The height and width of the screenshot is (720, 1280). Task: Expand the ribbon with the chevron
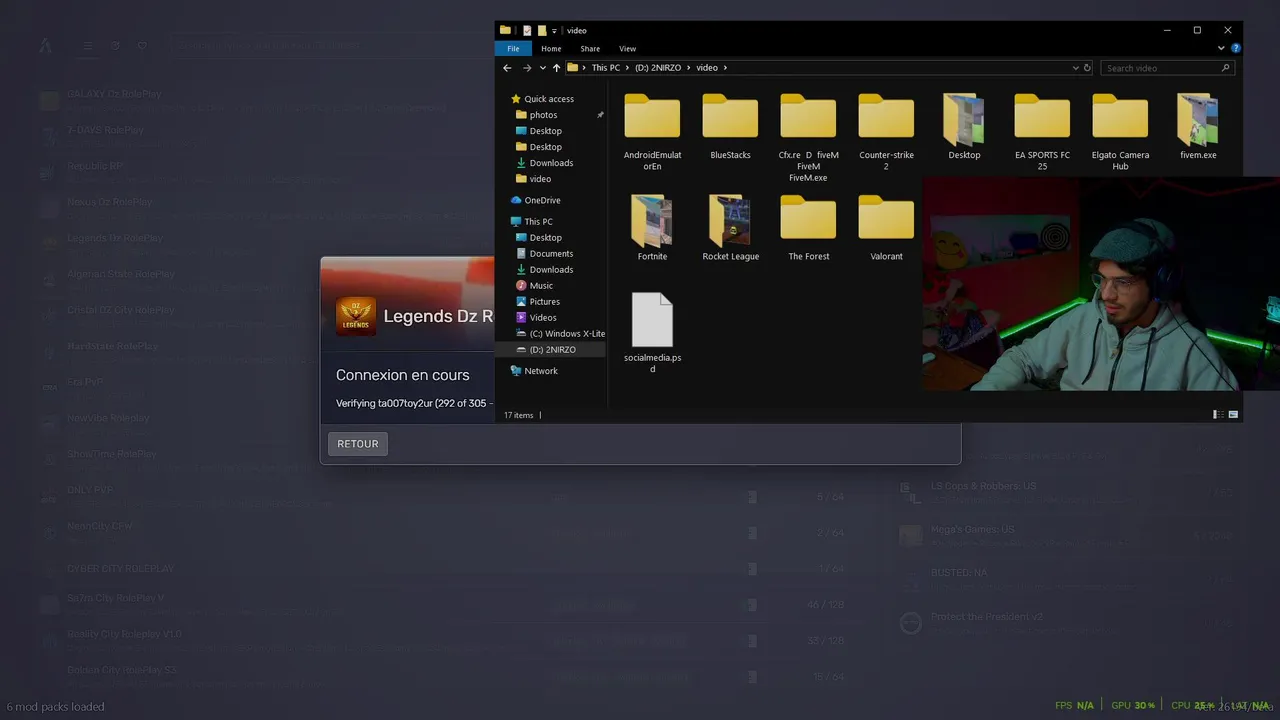1221,48
